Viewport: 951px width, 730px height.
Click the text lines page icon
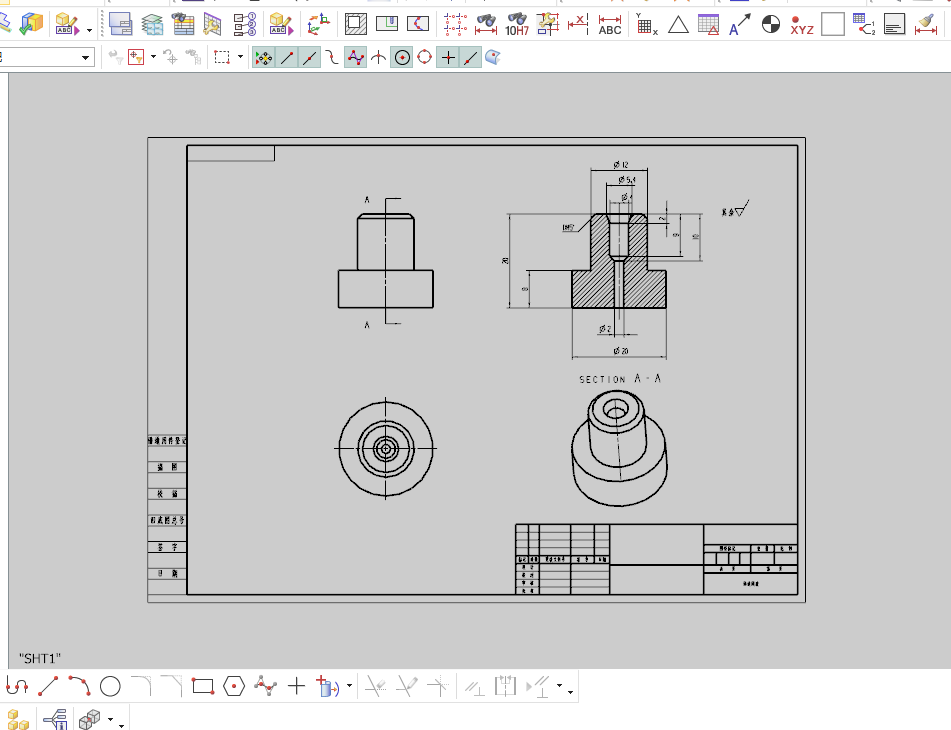tap(895, 24)
